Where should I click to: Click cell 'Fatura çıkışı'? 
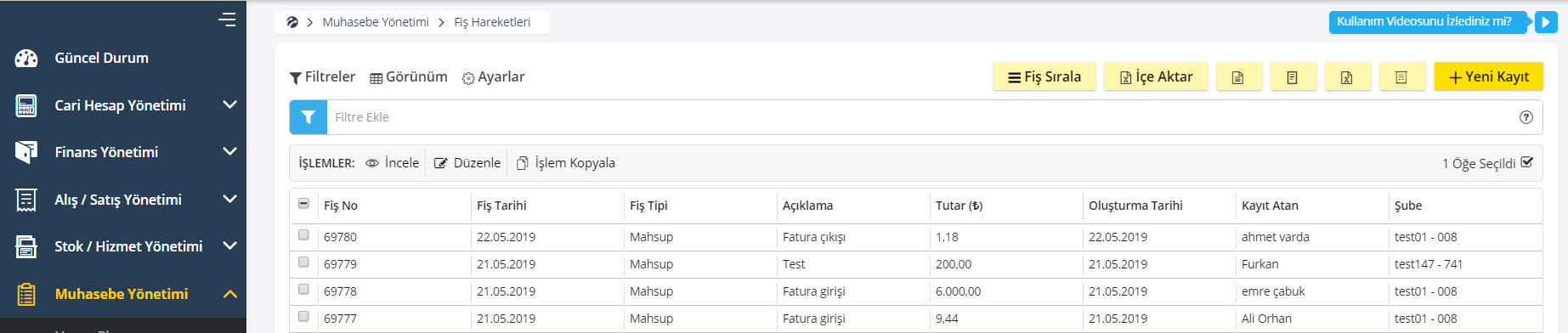pos(814,237)
